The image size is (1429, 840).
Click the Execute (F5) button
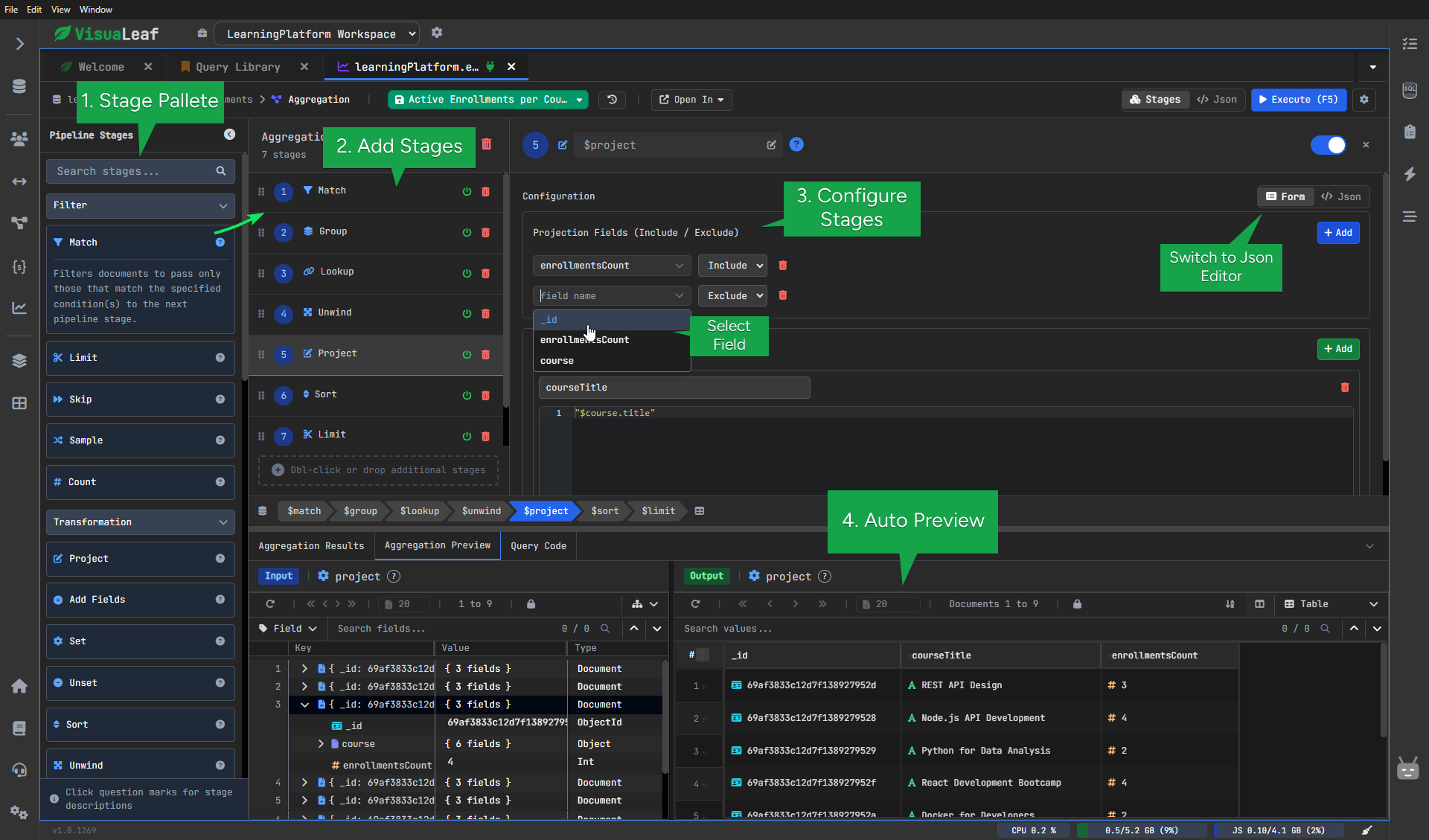[x=1298, y=99]
